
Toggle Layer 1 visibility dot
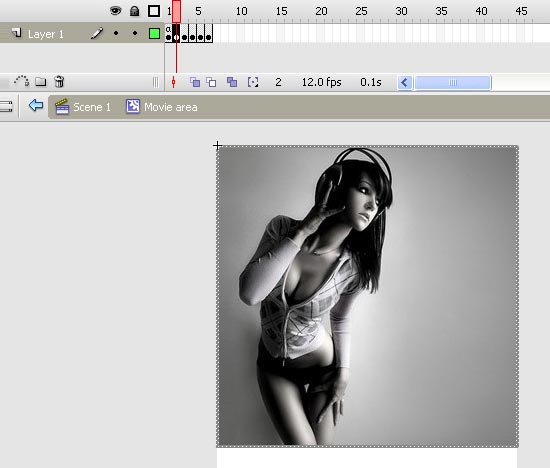116,33
